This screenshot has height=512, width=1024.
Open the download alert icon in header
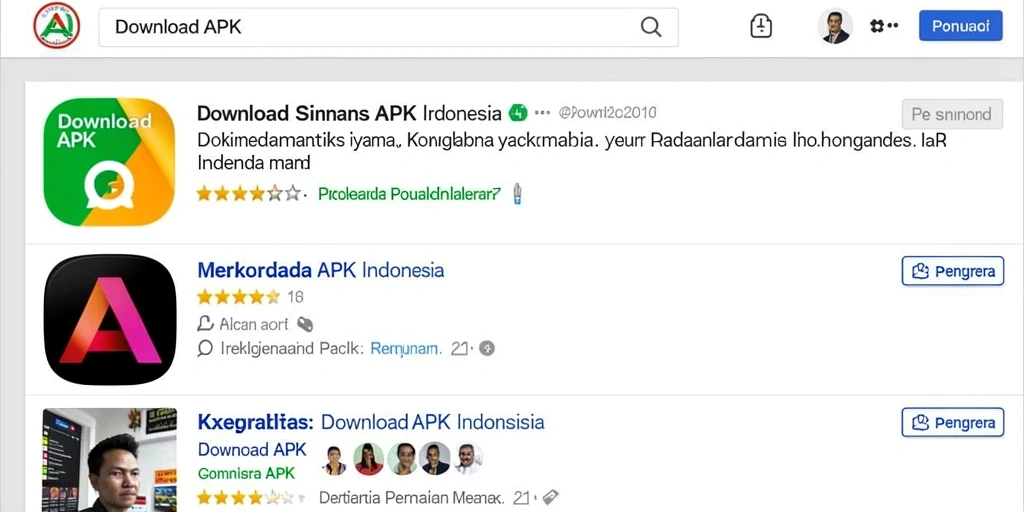point(761,27)
